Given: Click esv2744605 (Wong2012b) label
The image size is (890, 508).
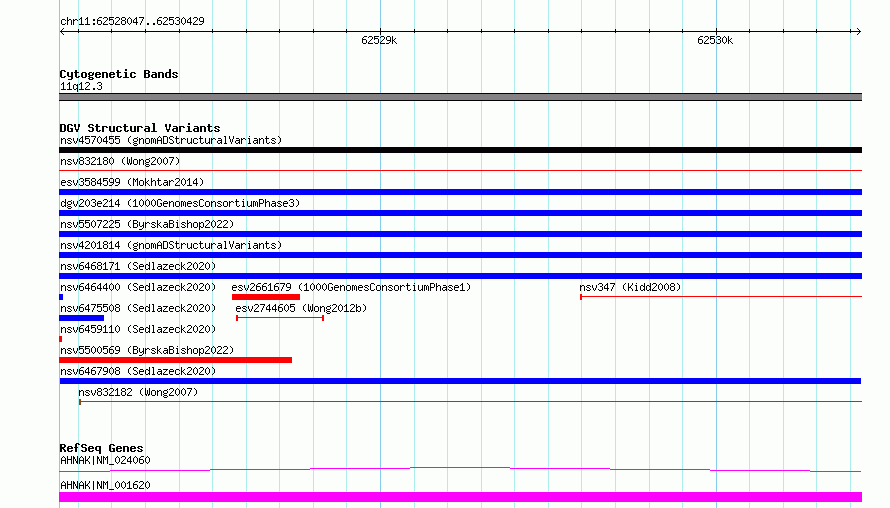Looking at the screenshot, I should pos(301,308).
